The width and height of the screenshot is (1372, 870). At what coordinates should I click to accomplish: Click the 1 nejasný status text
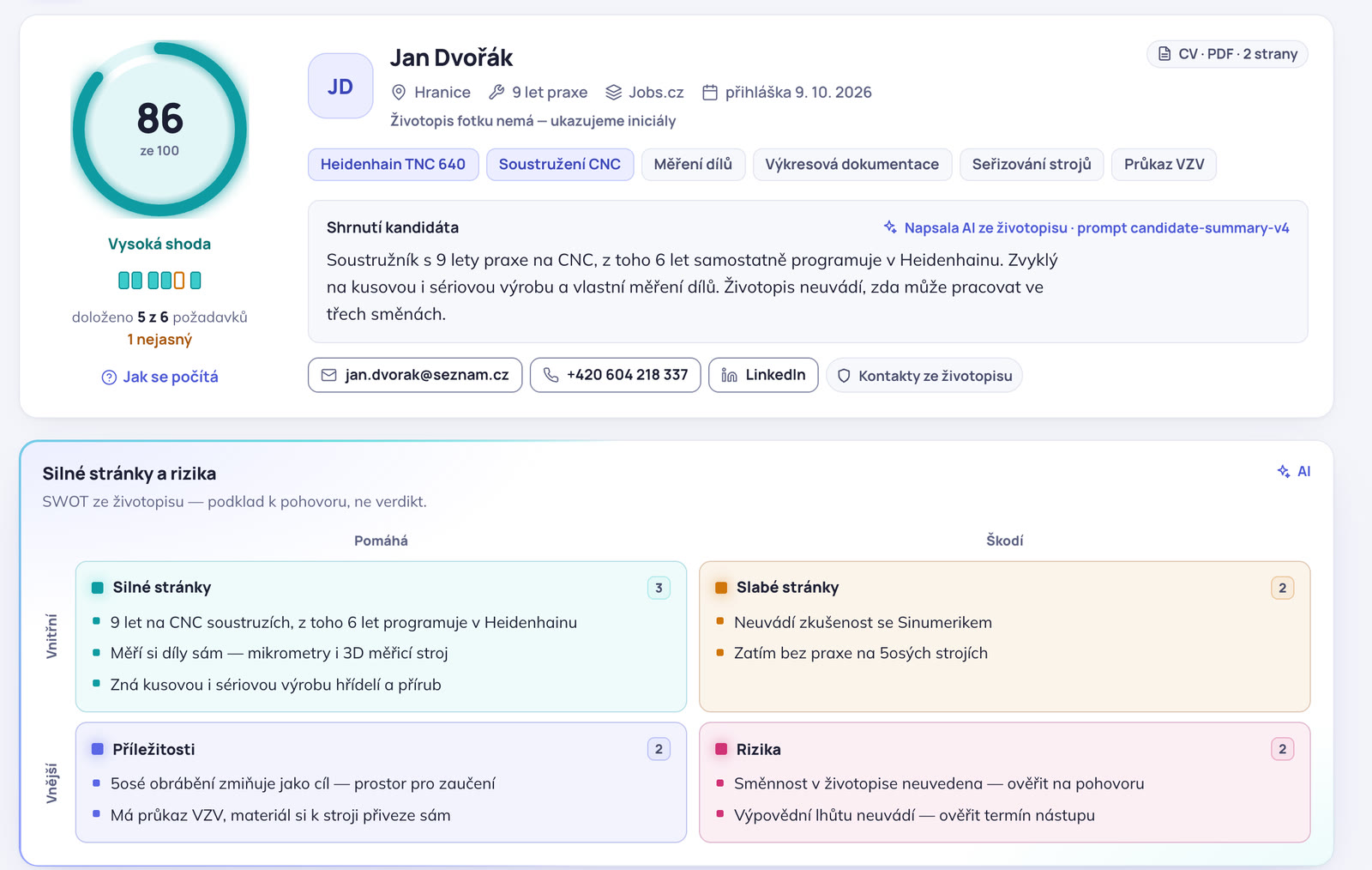point(159,340)
